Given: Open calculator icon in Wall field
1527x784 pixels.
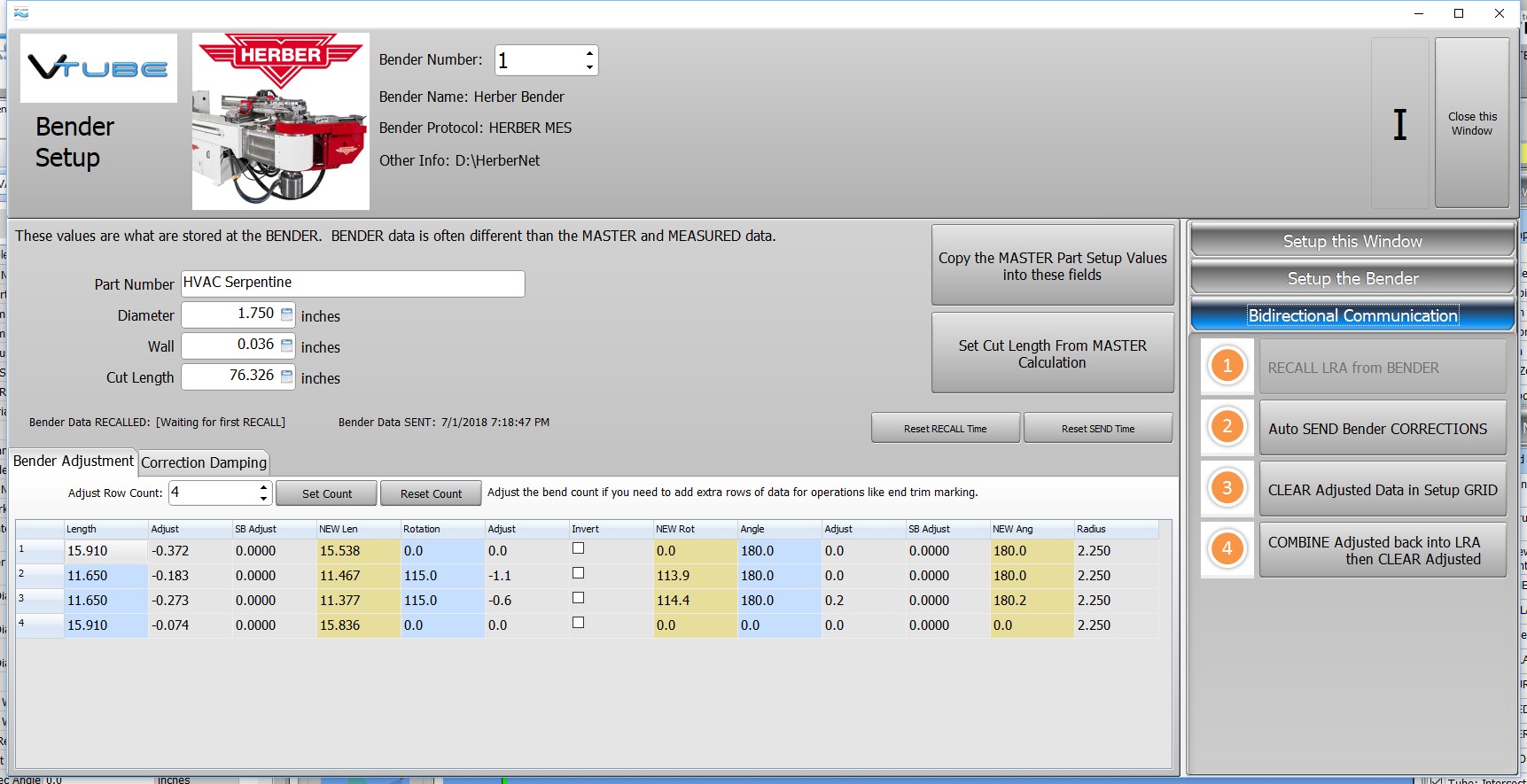Looking at the screenshot, I should pos(286,345).
